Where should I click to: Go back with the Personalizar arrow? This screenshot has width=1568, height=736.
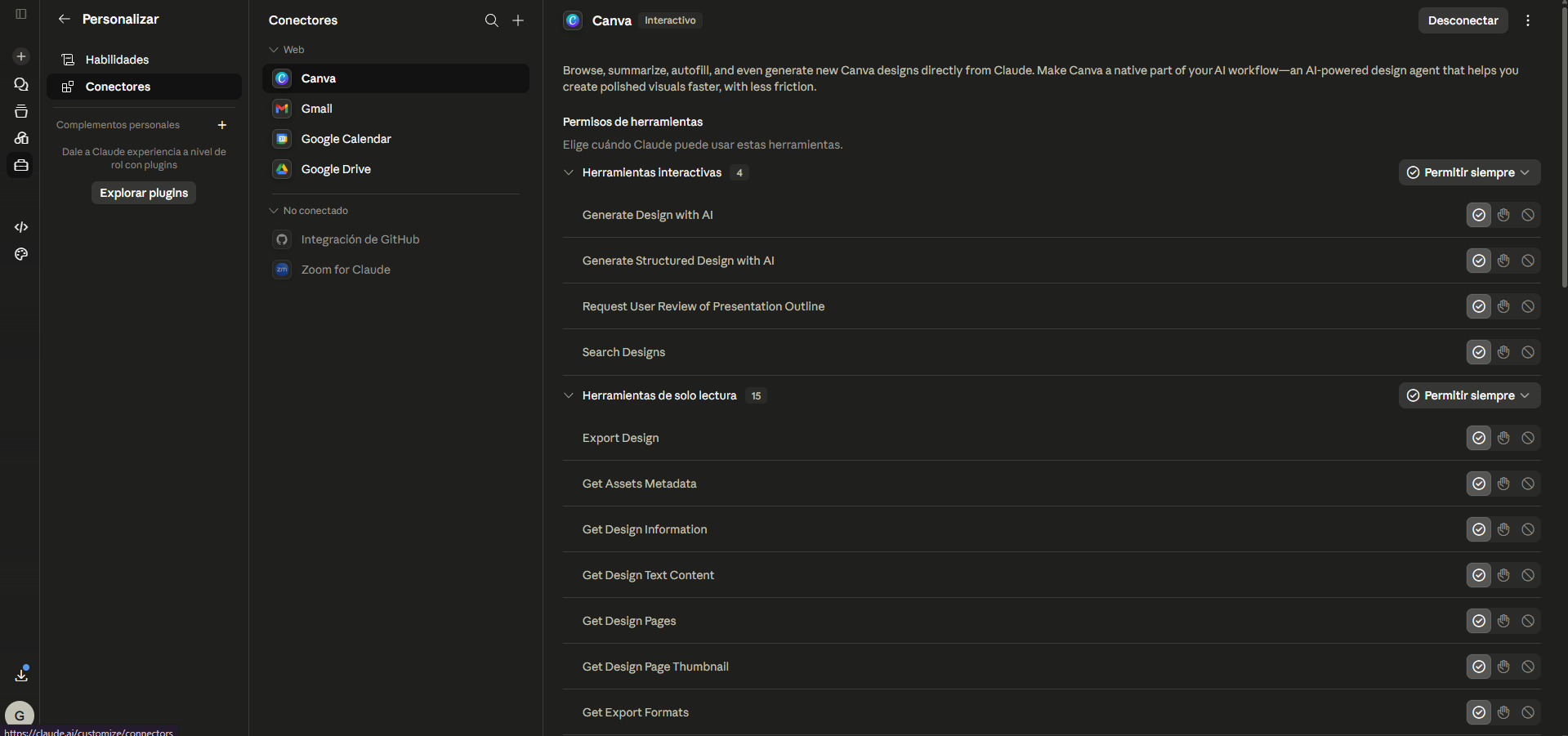click(64, 19)
